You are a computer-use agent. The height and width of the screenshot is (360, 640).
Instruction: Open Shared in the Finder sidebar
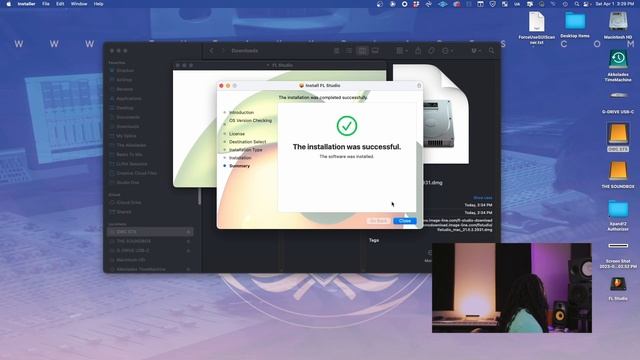[124, 212]
